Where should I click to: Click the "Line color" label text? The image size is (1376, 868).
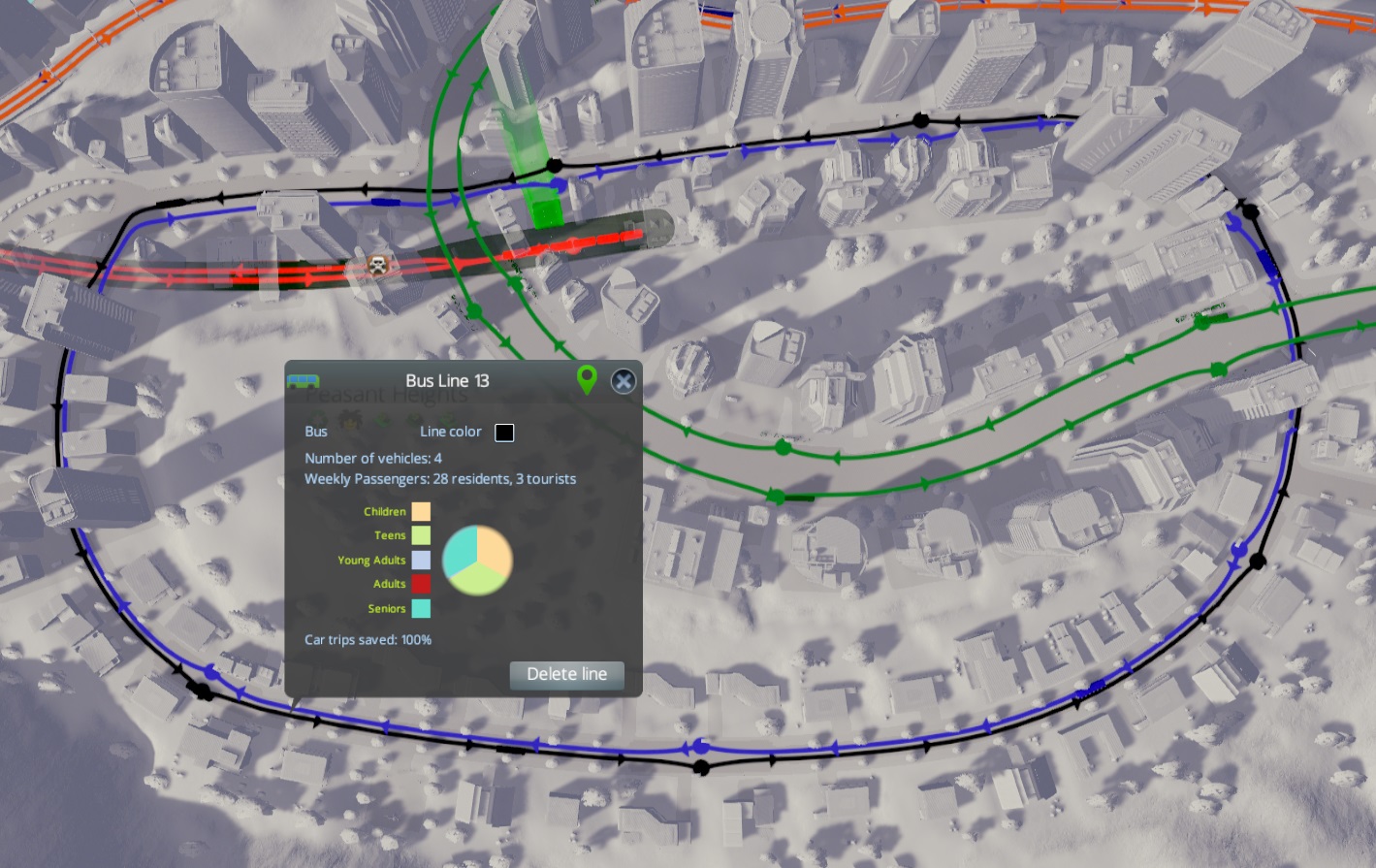click(451, 432)
